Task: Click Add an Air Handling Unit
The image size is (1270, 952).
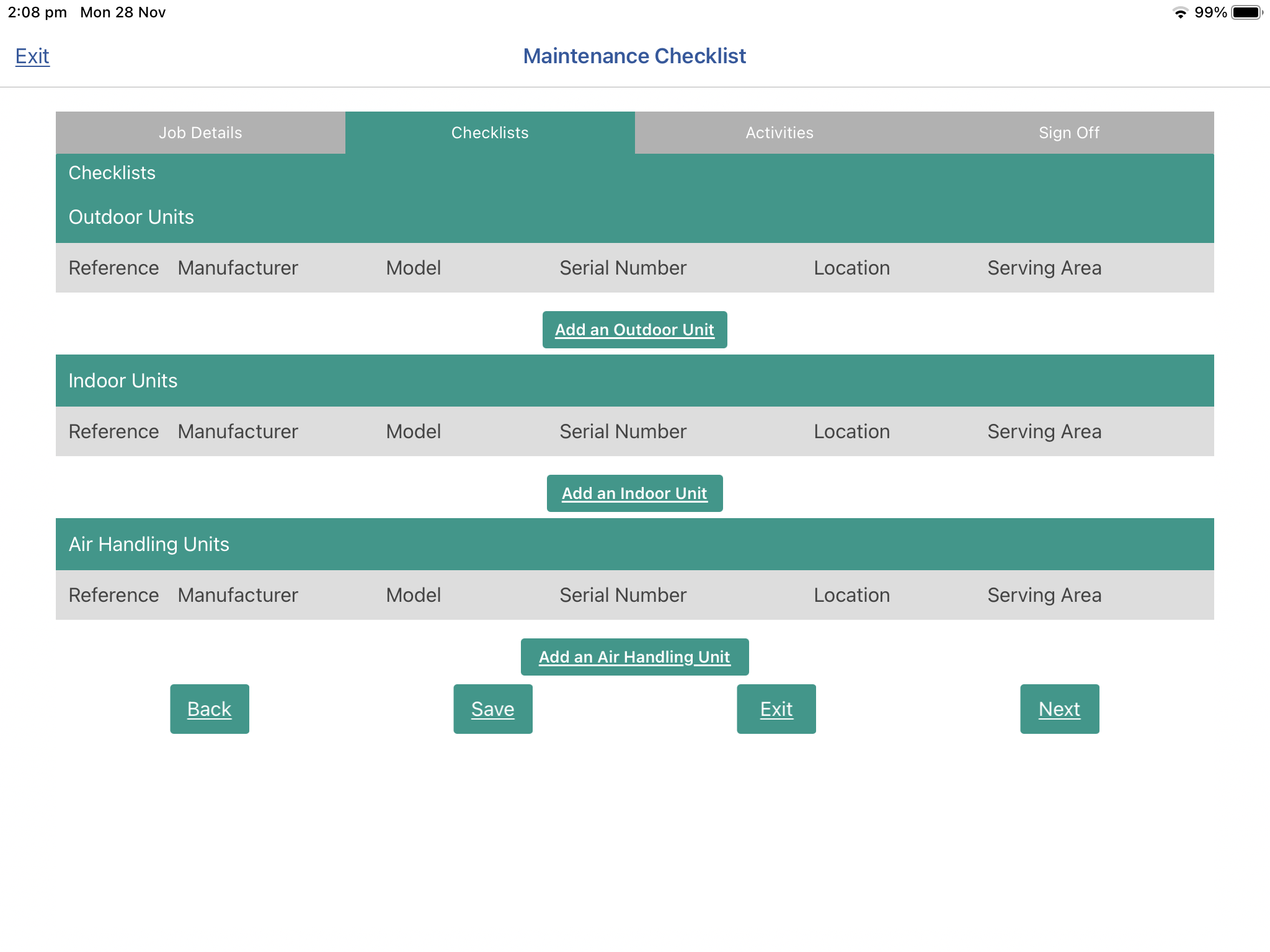Action: coord(634,657)
